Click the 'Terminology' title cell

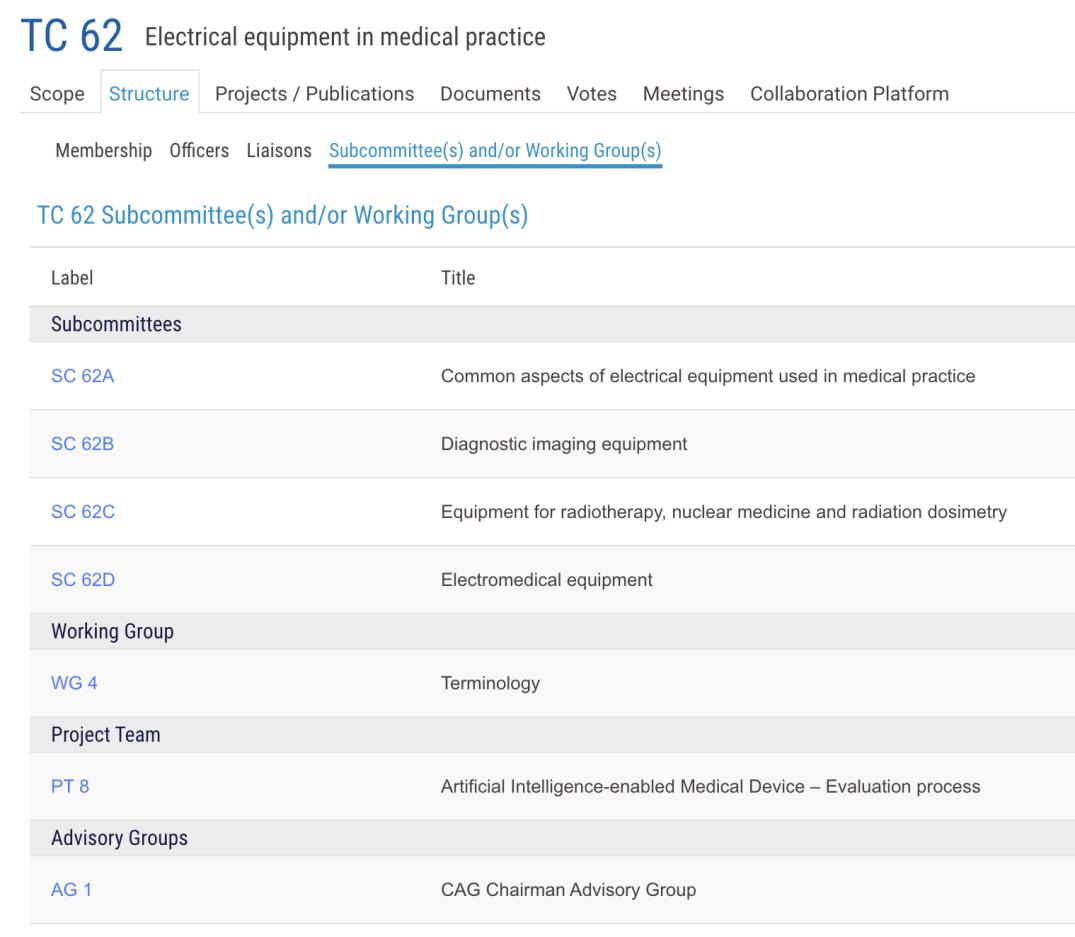click(490, 683)
